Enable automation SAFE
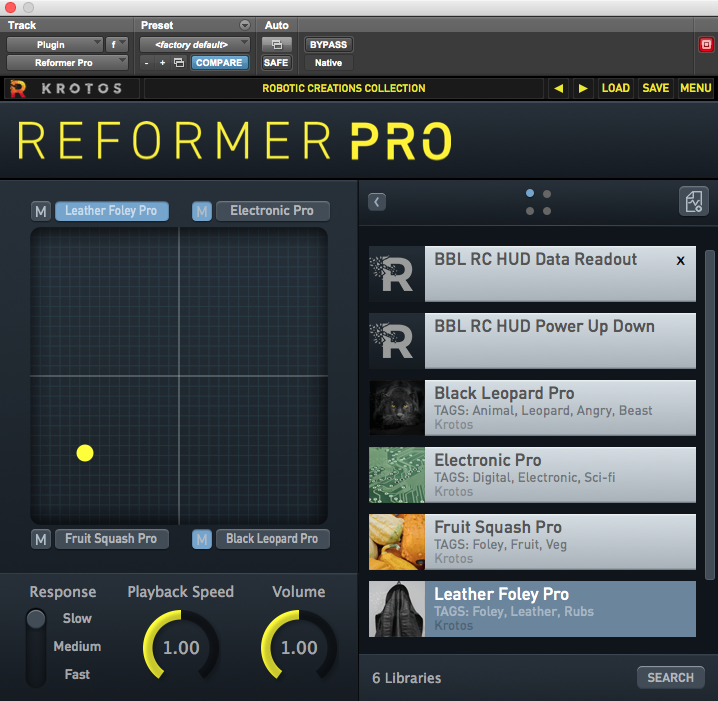 coord(276,63)
